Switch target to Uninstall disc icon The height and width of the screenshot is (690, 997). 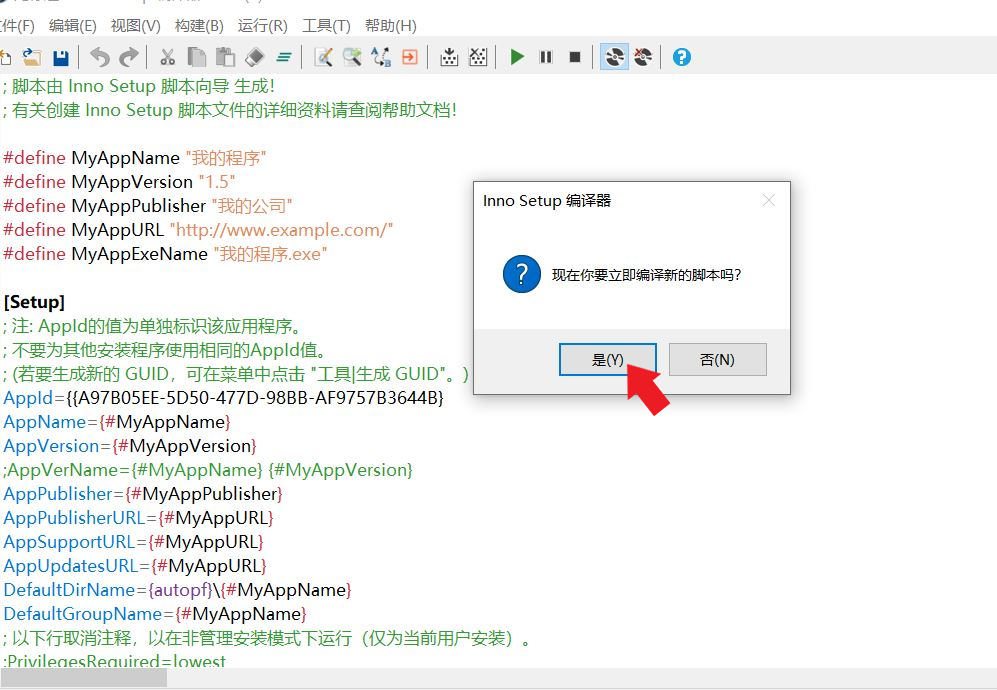(643, 57)
